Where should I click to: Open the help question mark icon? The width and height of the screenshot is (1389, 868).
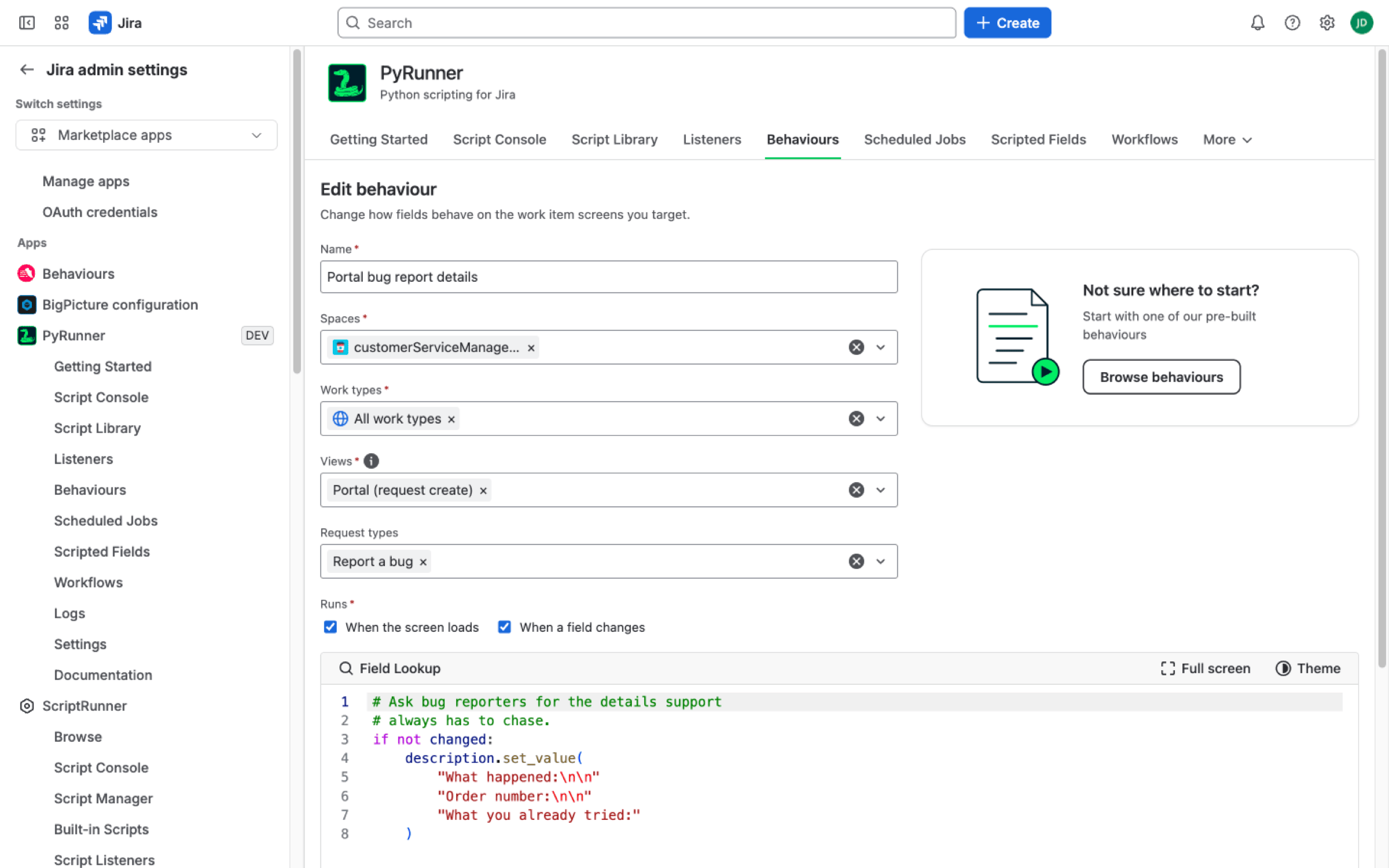[1292, 23]
